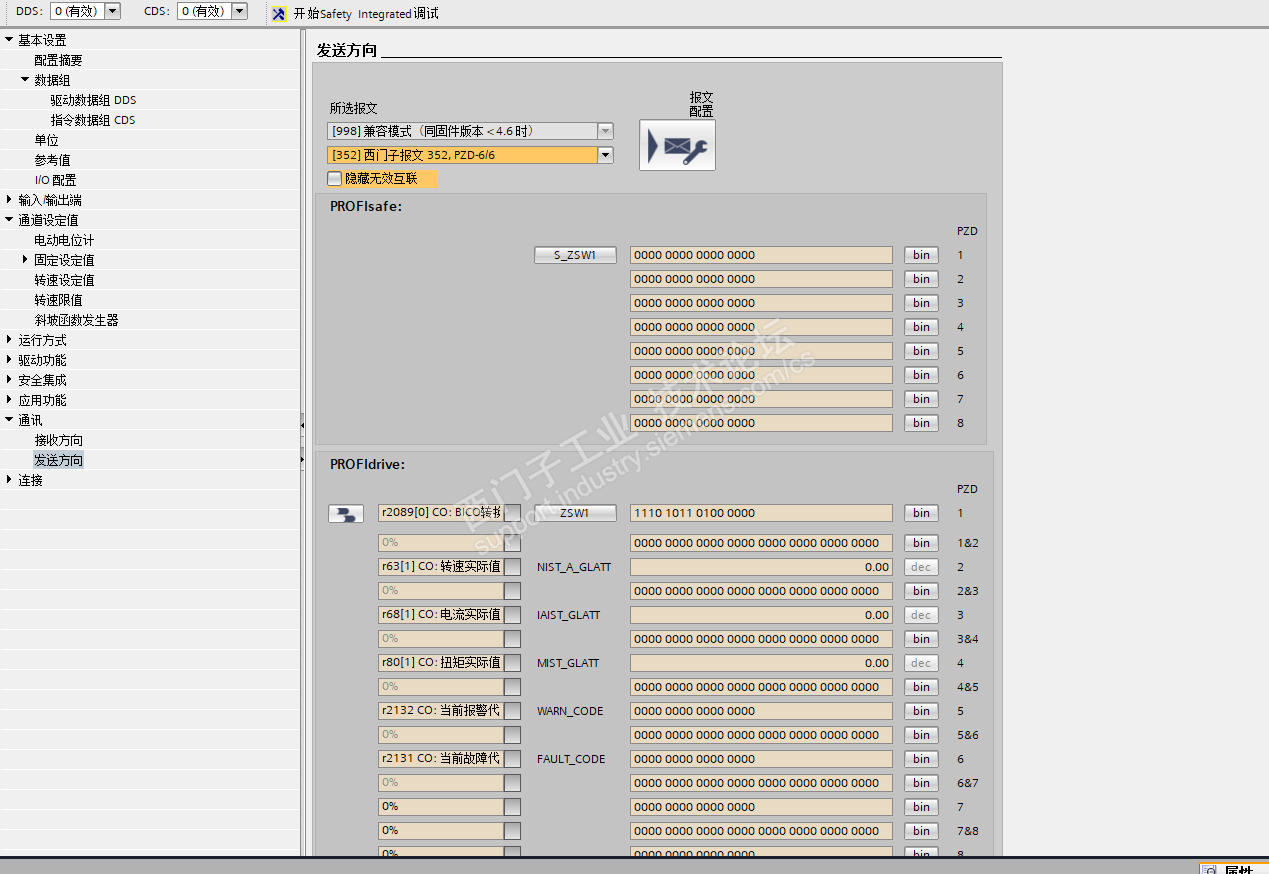Select 转速限值 tree item
This screenshot has width=1269, height=874.
click(58, 300)
